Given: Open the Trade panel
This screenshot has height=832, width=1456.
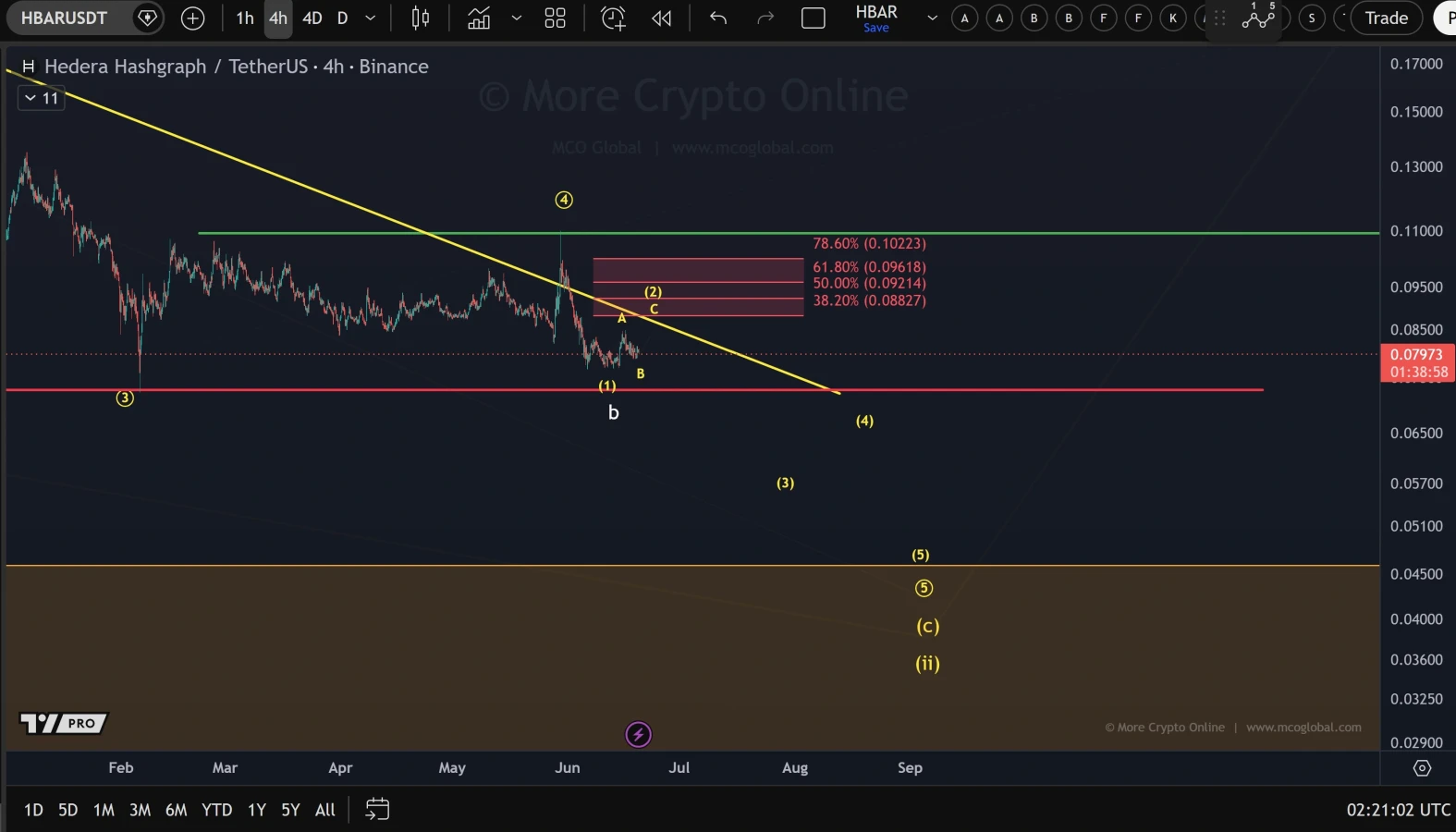Looking at the screenshot, I should 1386,18.
